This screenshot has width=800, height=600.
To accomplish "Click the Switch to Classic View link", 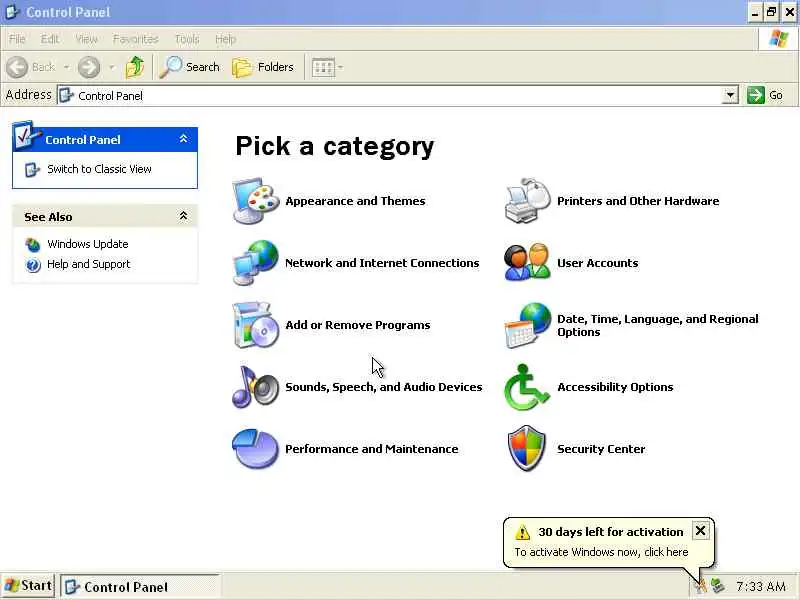I will pos(99,169).
